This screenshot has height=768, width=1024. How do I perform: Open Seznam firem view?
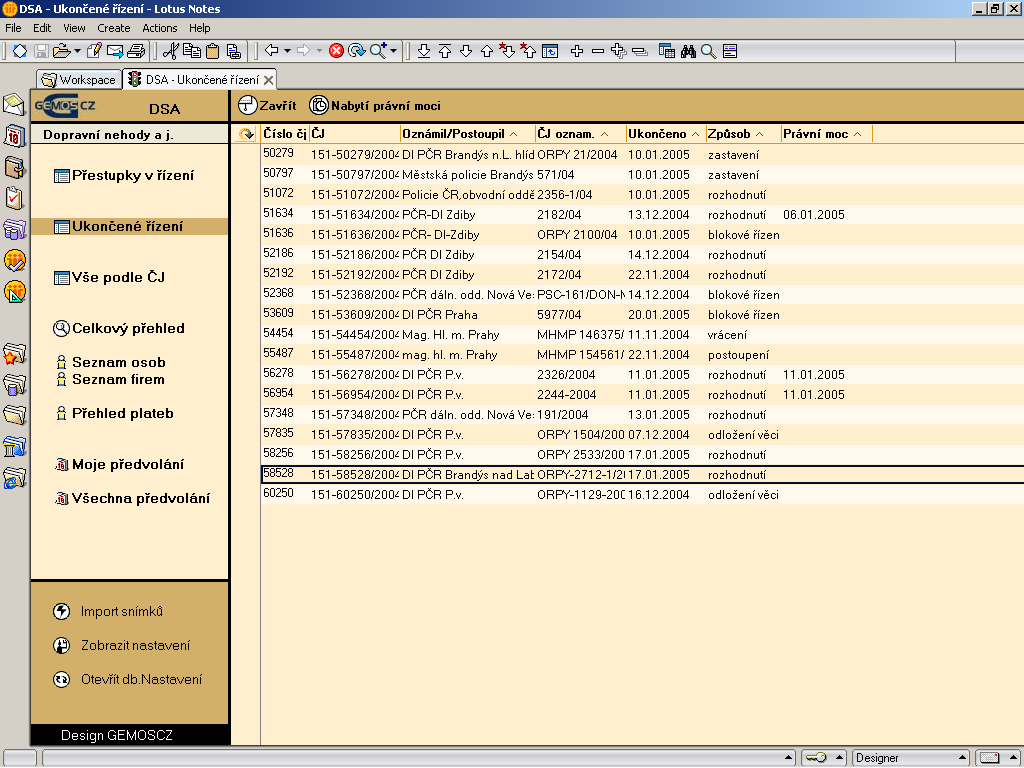[110, 379]
